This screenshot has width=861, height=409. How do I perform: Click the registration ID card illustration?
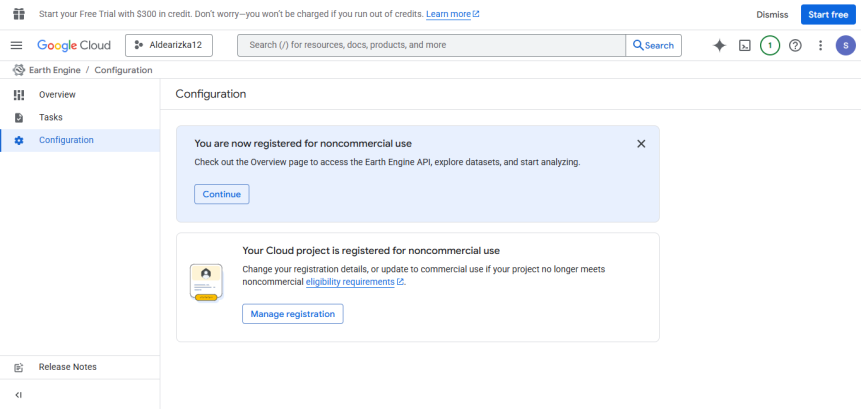(206, 283)
